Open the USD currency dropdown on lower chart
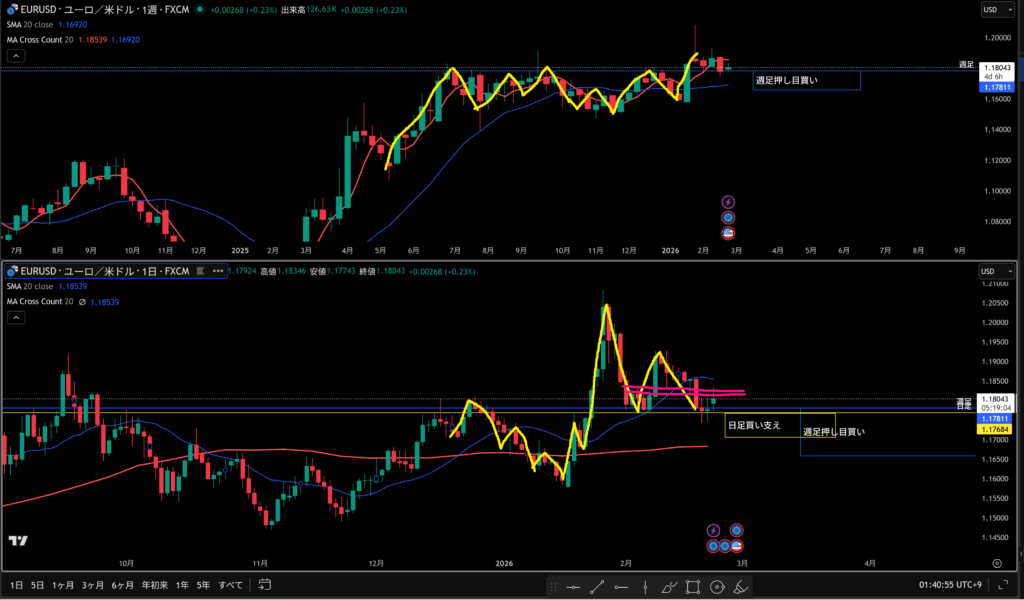The height and width of the screenshot is (600, 1024). click(x=996, y=271)
